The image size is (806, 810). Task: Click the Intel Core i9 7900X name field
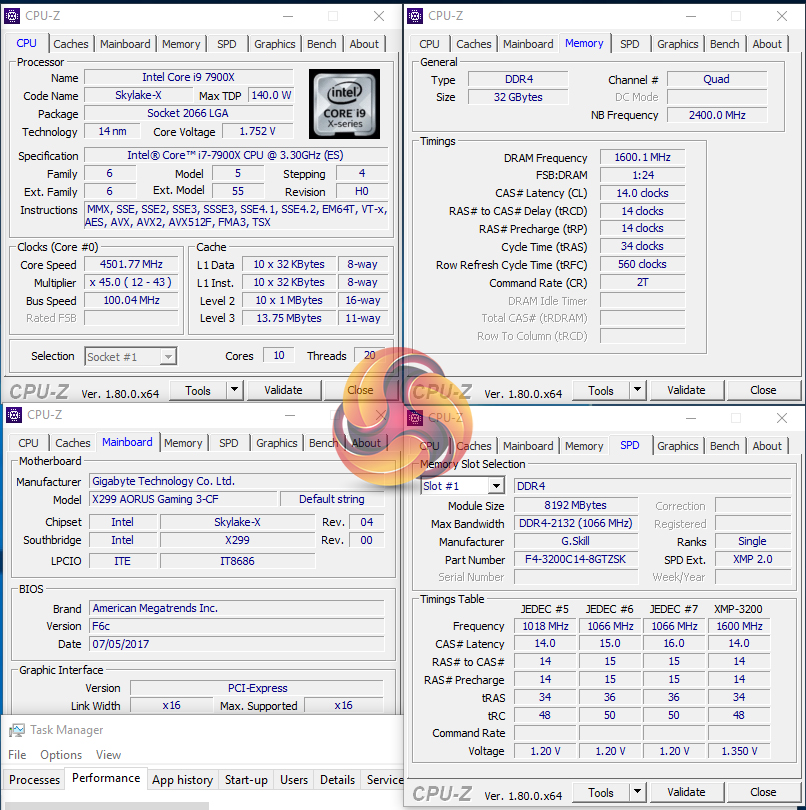click(x=189, y=77)
